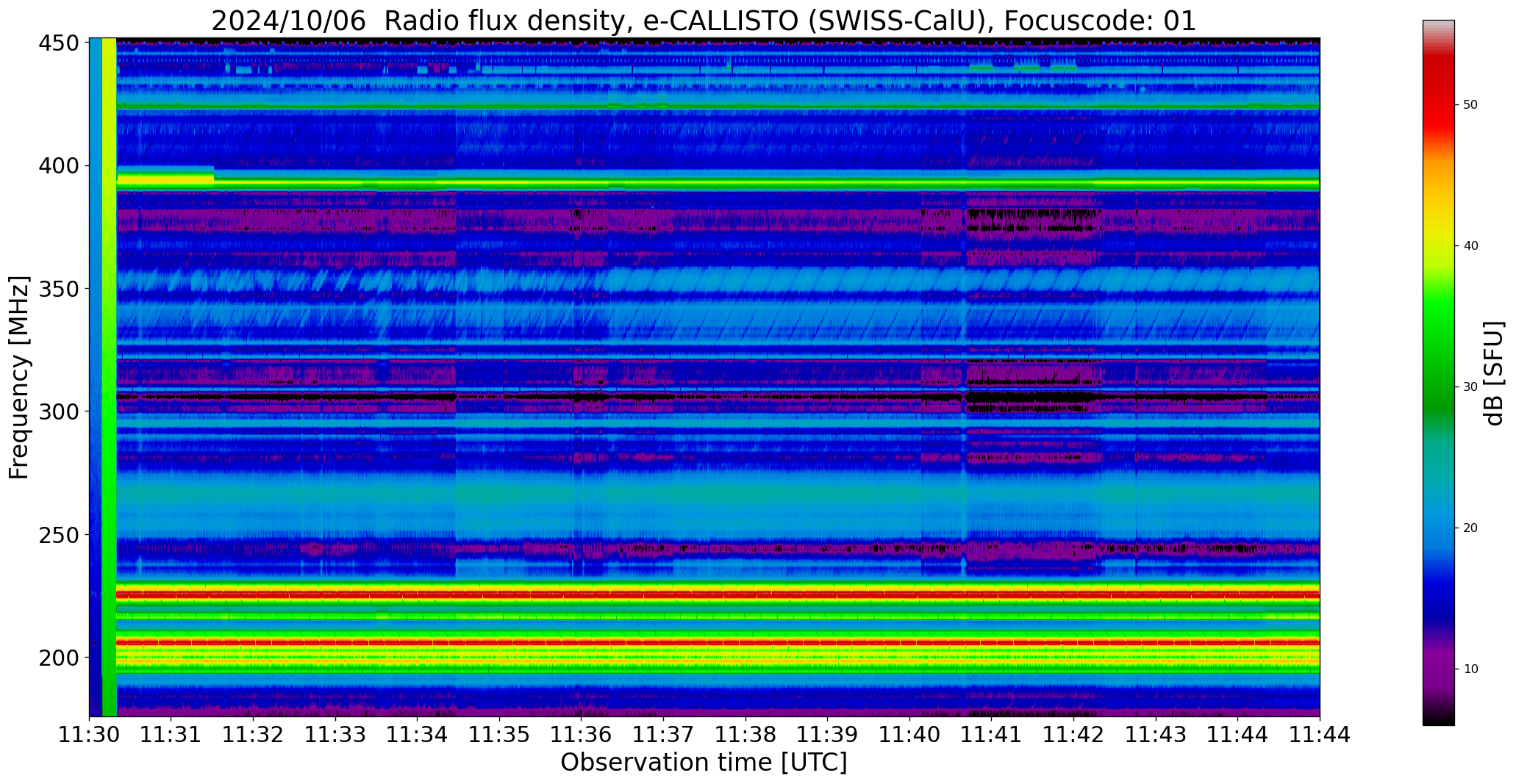Click the colorbar 20 tick label

(x=1470, y=528)
